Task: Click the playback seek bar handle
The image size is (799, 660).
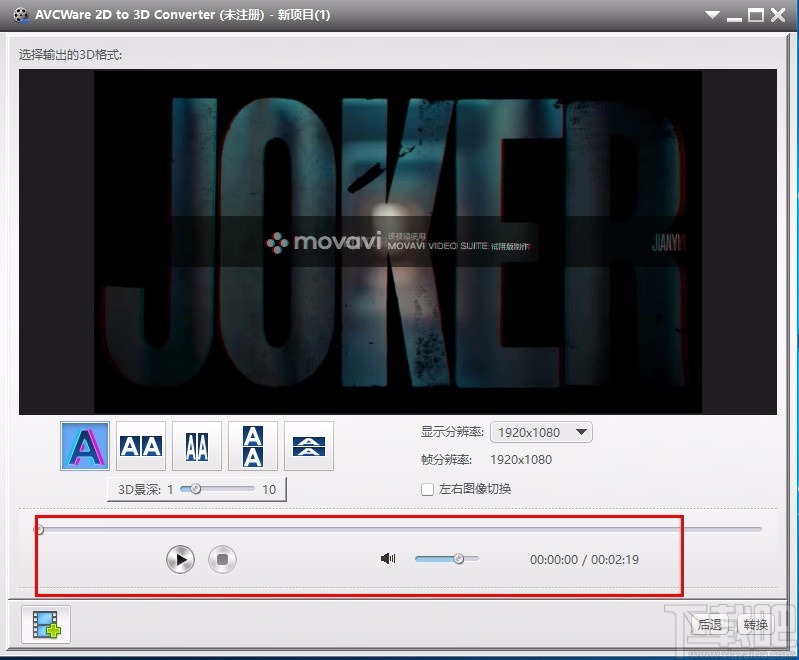Action: click(x=39, y=530)
